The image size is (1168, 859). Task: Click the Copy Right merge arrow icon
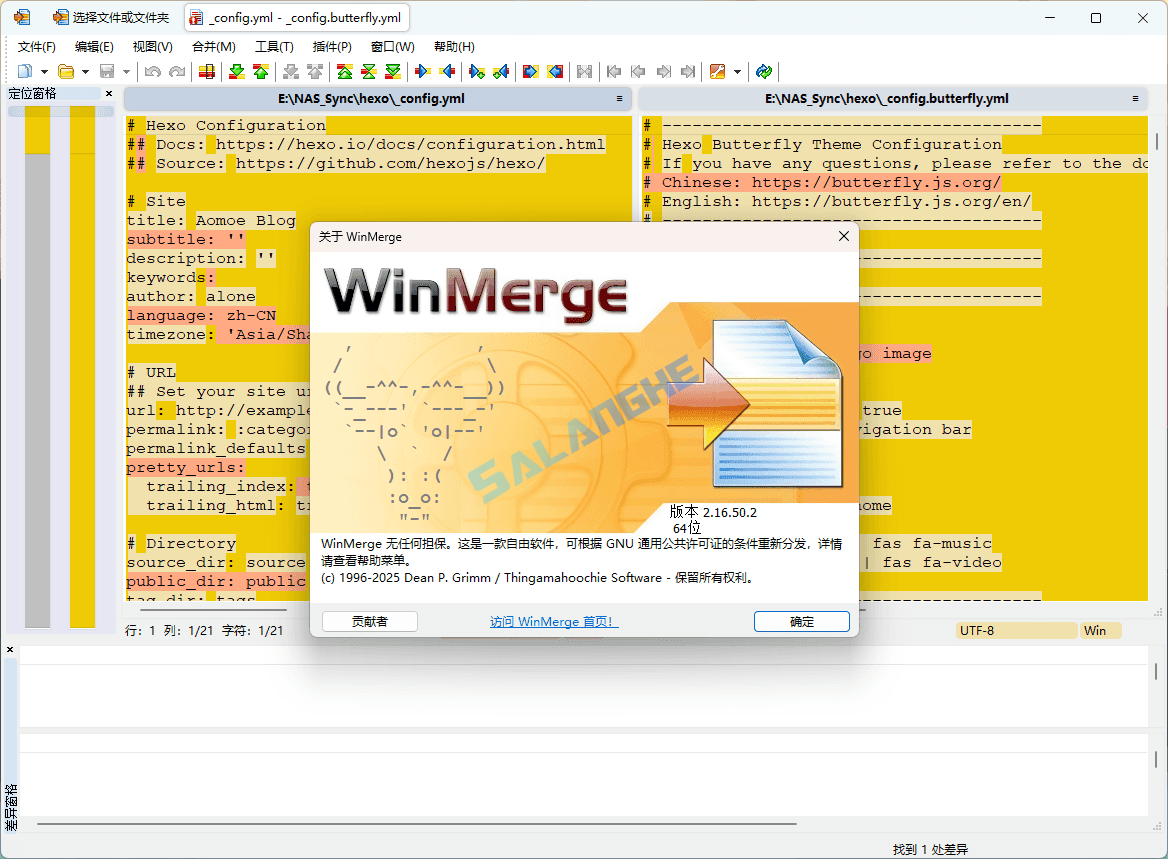click(x=424, y=71)
